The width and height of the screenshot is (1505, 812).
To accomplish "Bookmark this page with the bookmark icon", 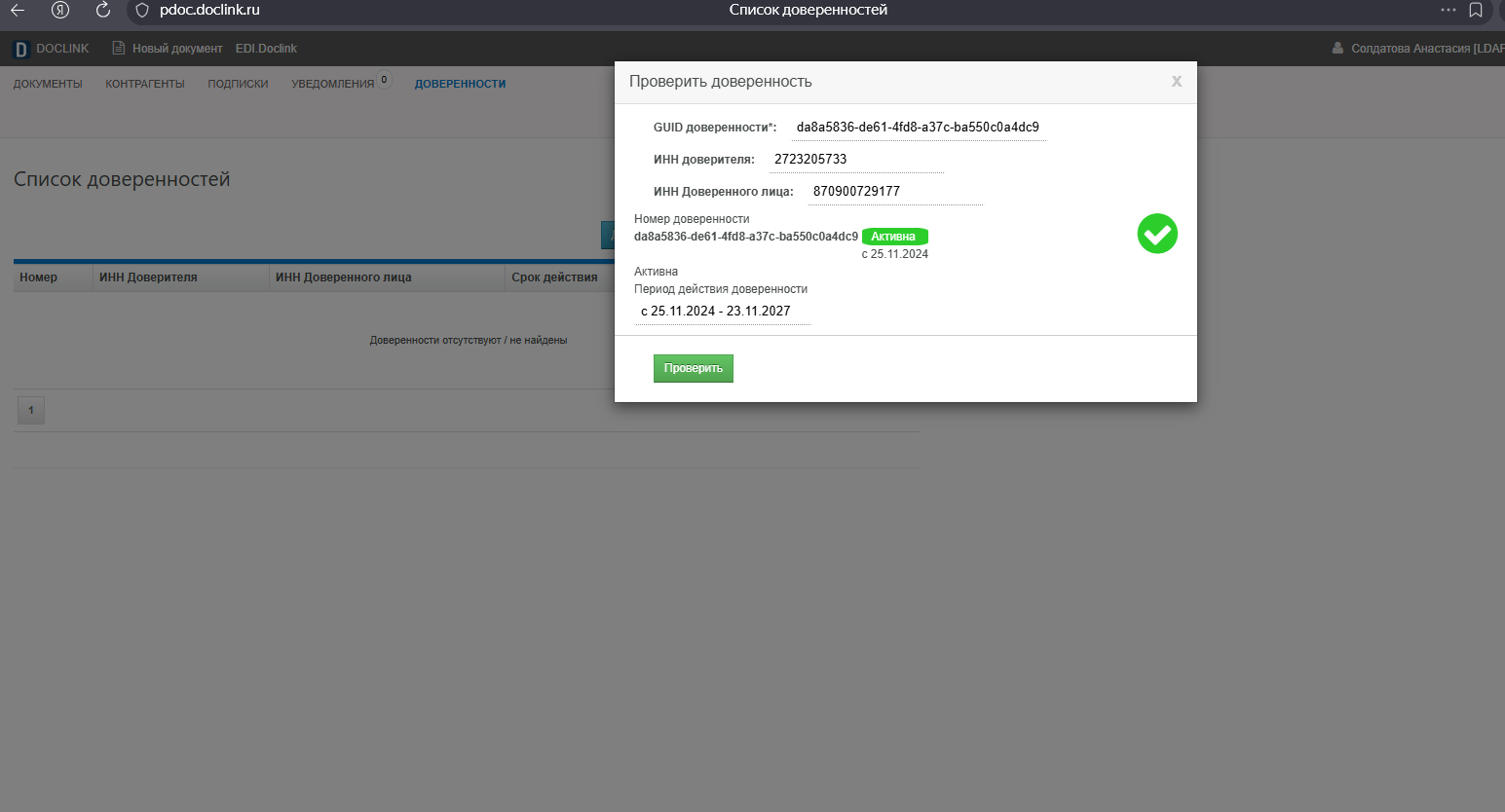I will [1476, 11].
